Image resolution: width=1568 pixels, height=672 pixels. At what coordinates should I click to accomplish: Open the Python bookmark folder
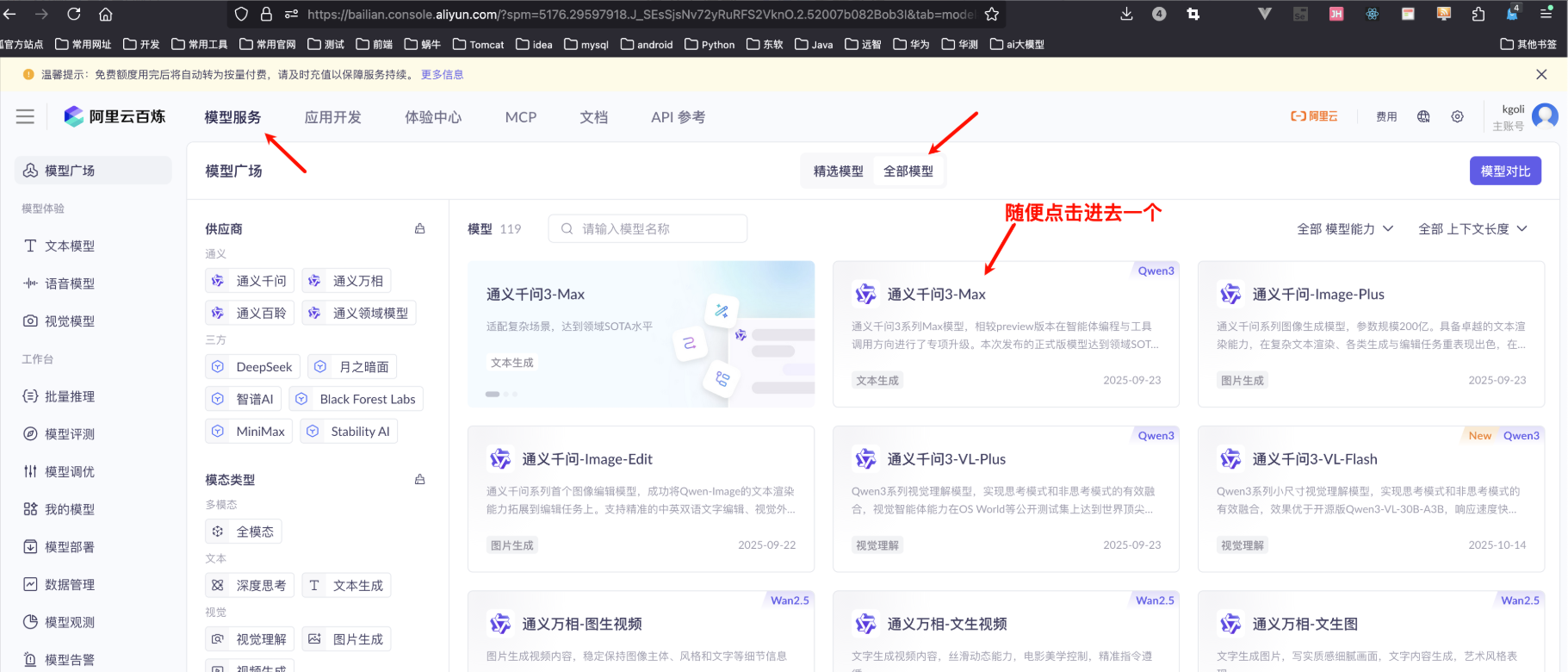710,44
